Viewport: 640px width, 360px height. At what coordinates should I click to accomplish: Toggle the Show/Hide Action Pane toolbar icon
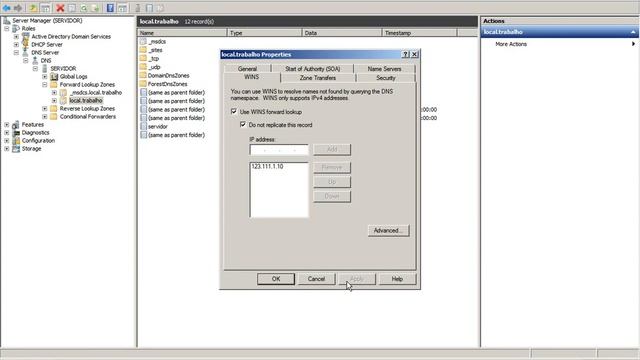pyautogui.click(x=122, y=8)
